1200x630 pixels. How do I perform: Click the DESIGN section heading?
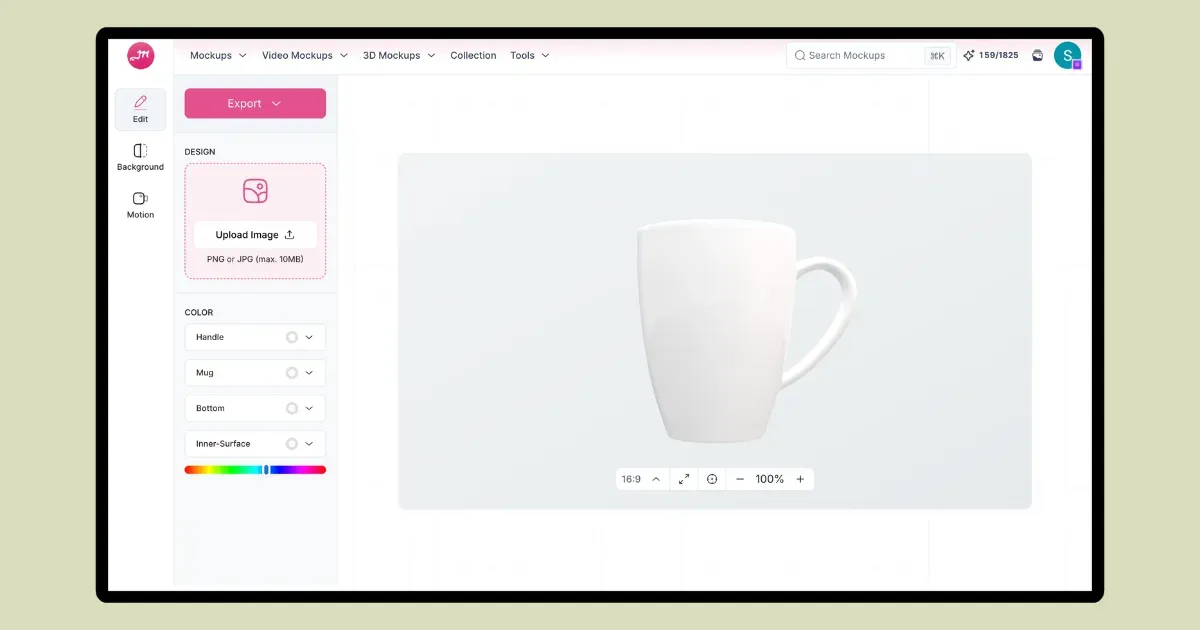click(x=200, y=152)
